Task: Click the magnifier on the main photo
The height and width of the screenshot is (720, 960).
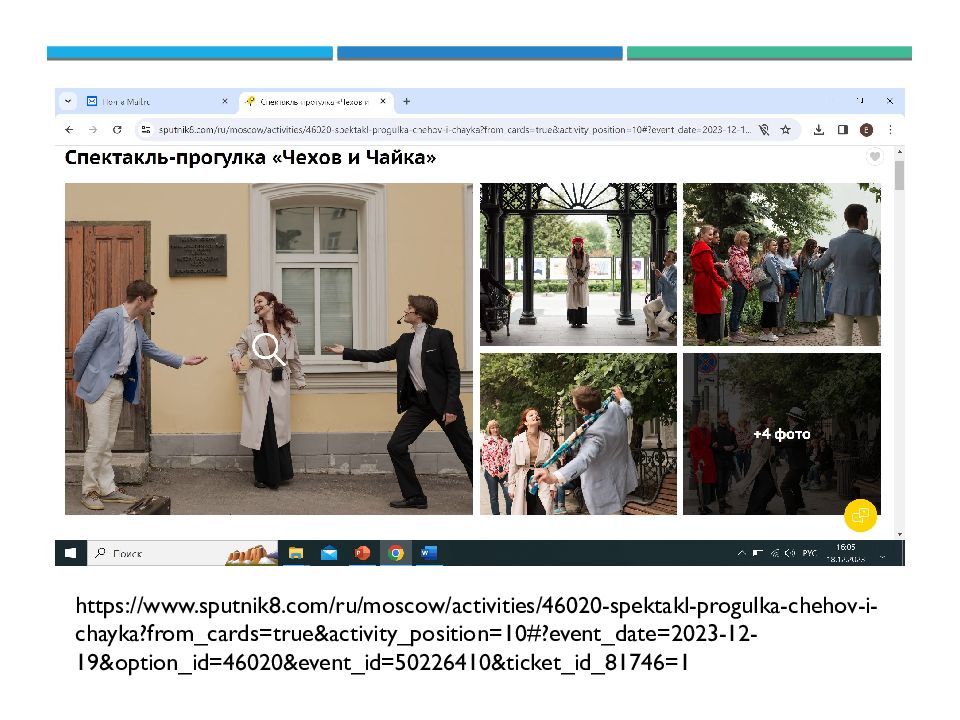Action: pyautogui.click(x=267, y=349)
